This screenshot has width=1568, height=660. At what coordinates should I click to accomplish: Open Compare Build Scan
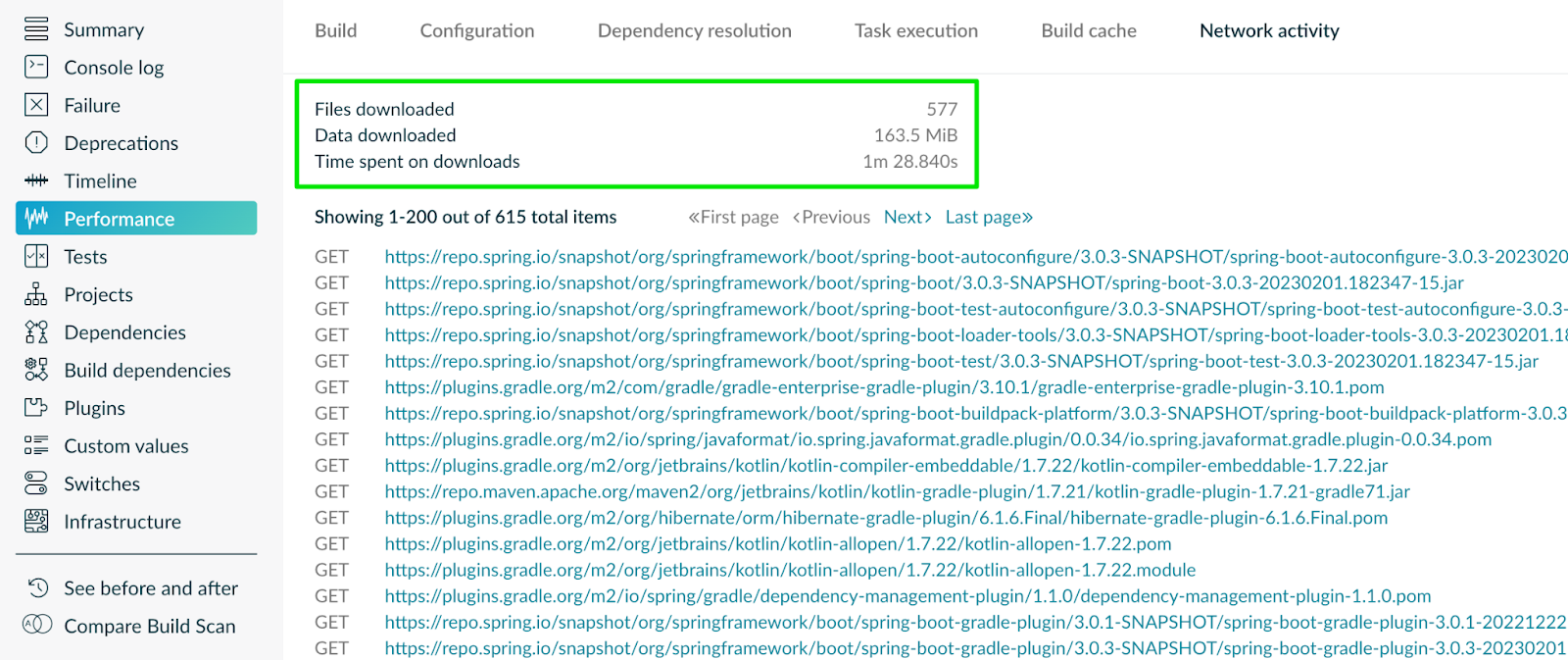point(149,626)
